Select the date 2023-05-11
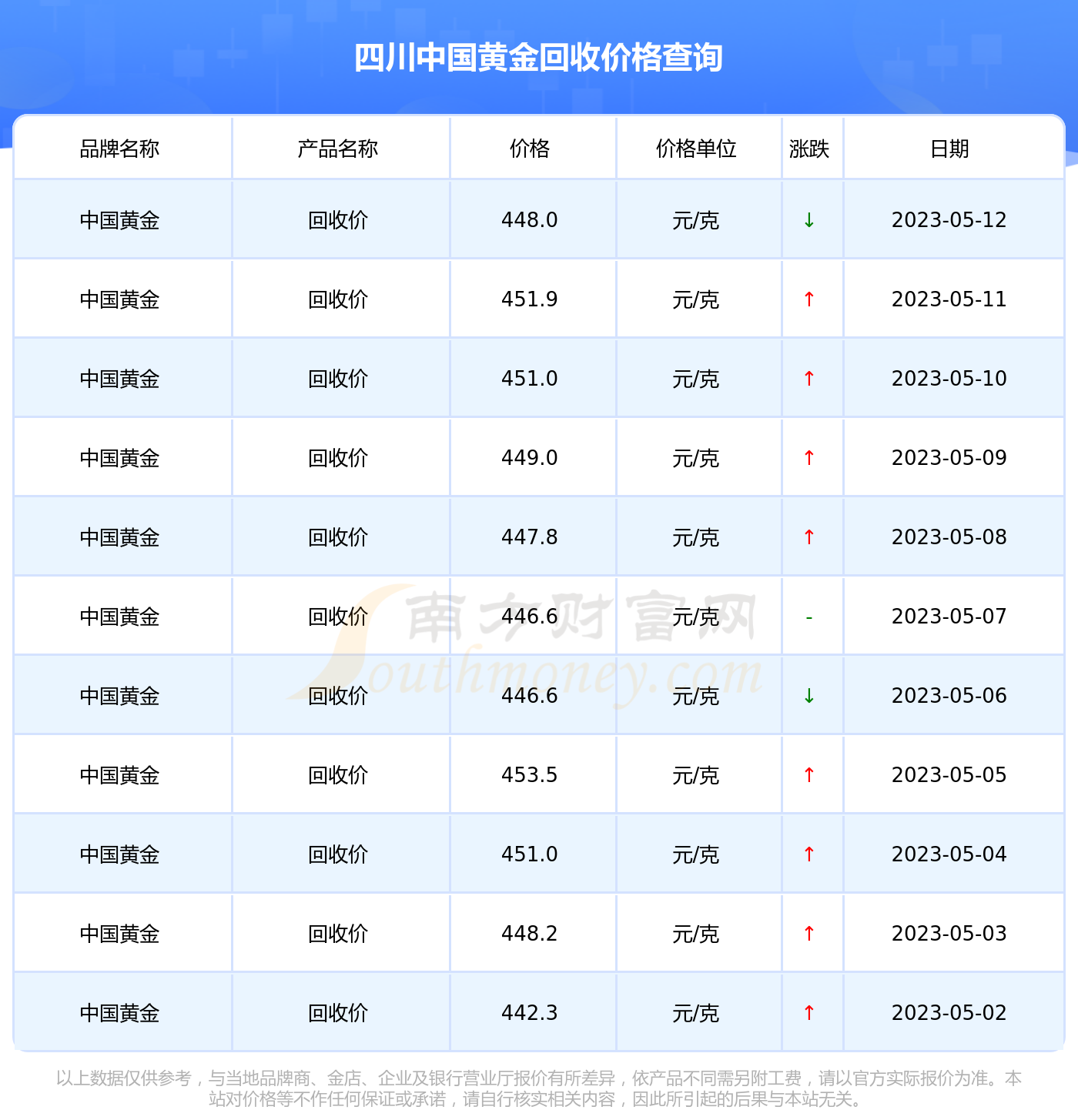 click(x=949, y=299)
